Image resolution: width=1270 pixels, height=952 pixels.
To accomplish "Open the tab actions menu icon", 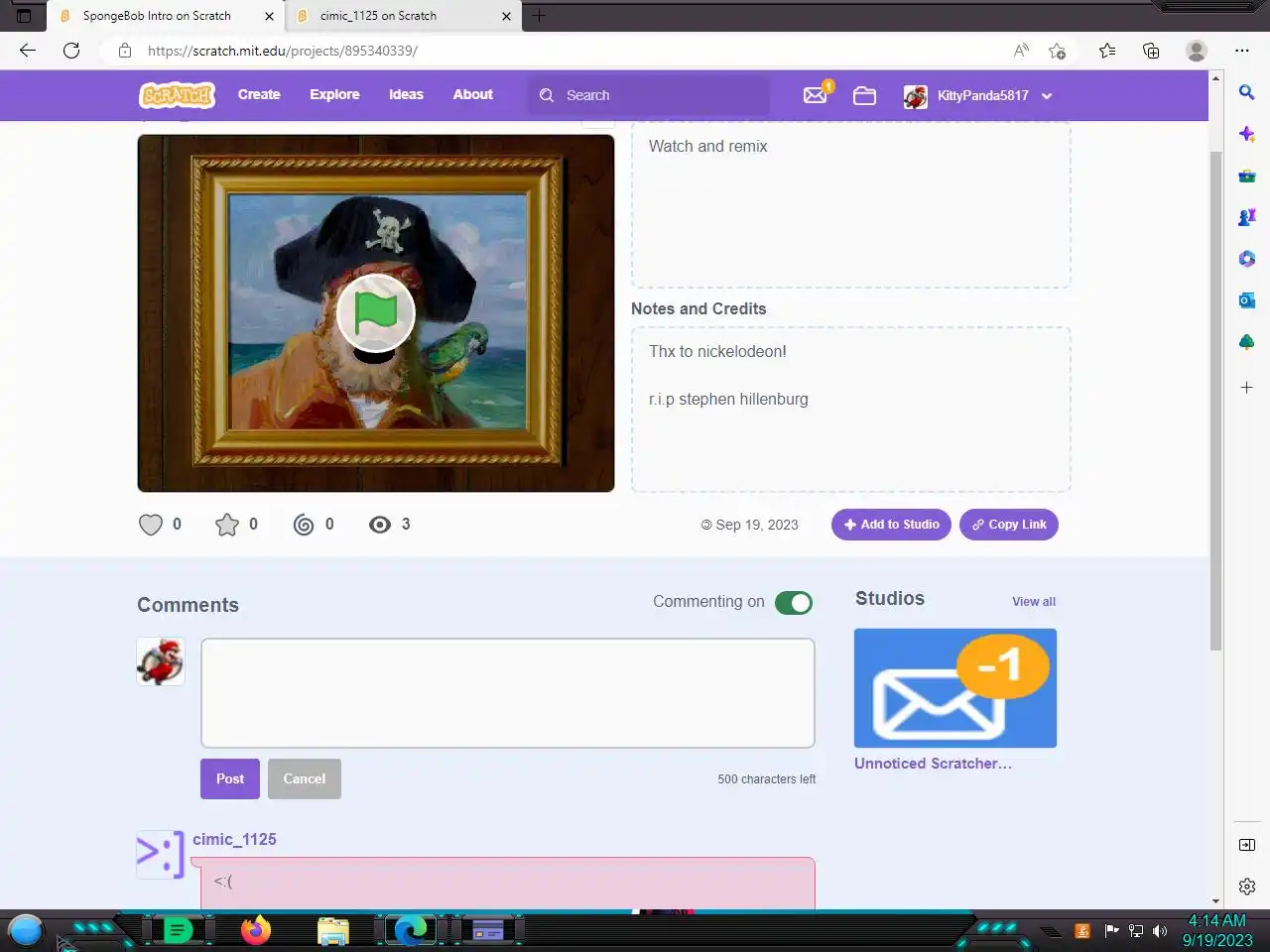I will coord(24,16).
